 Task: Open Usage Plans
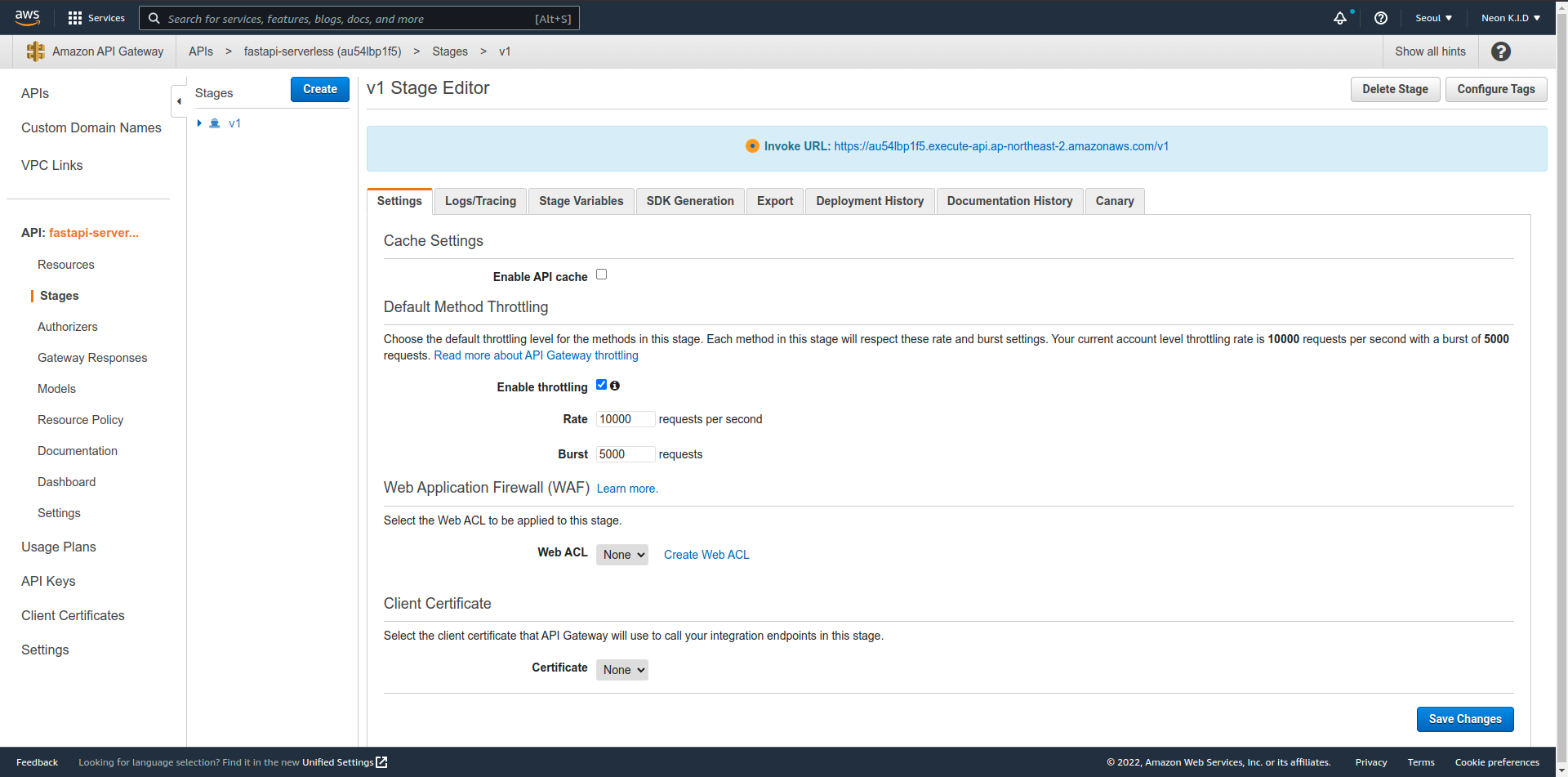[59, 547]
